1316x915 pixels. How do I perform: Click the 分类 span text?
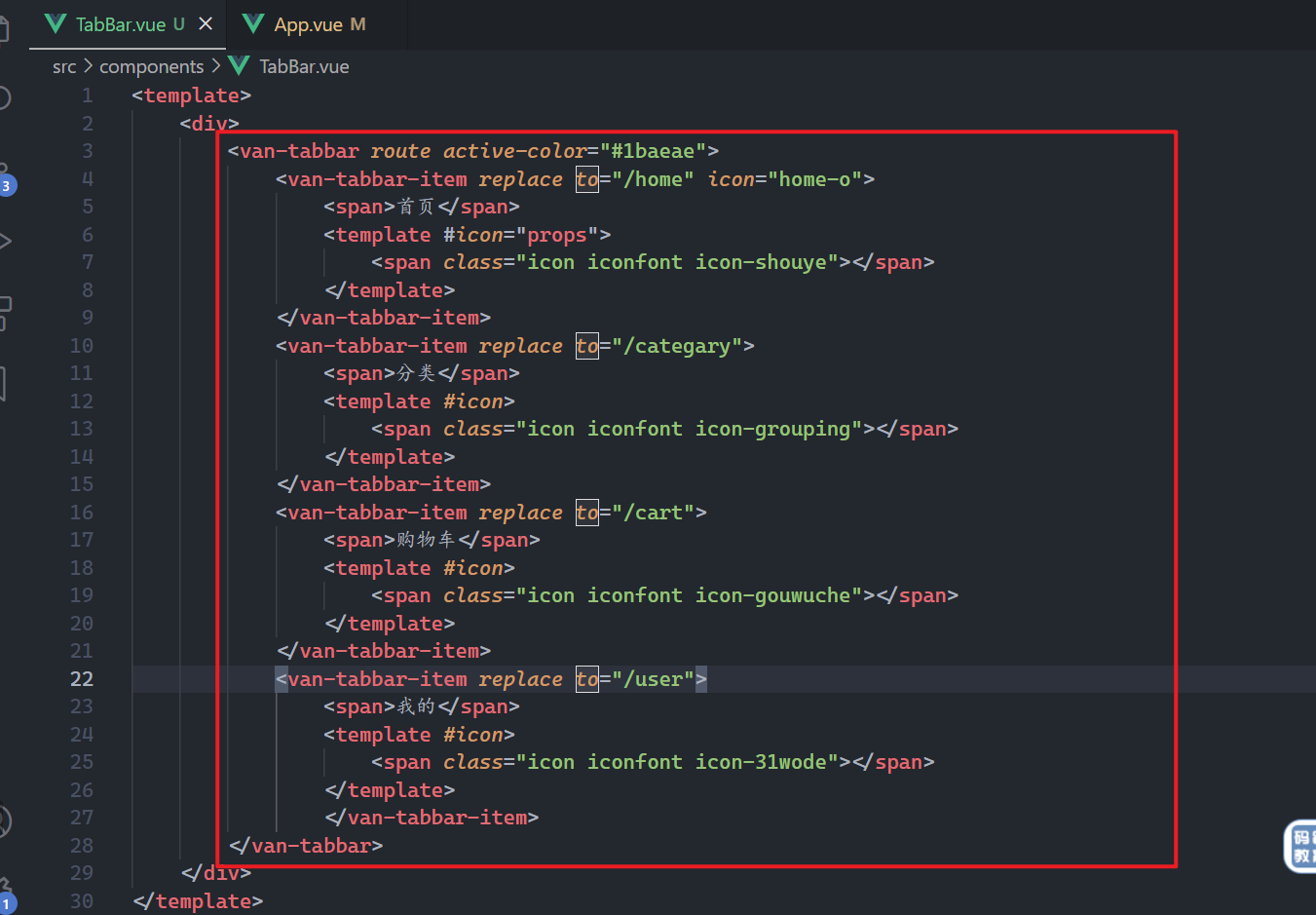[x=416, y=373]
